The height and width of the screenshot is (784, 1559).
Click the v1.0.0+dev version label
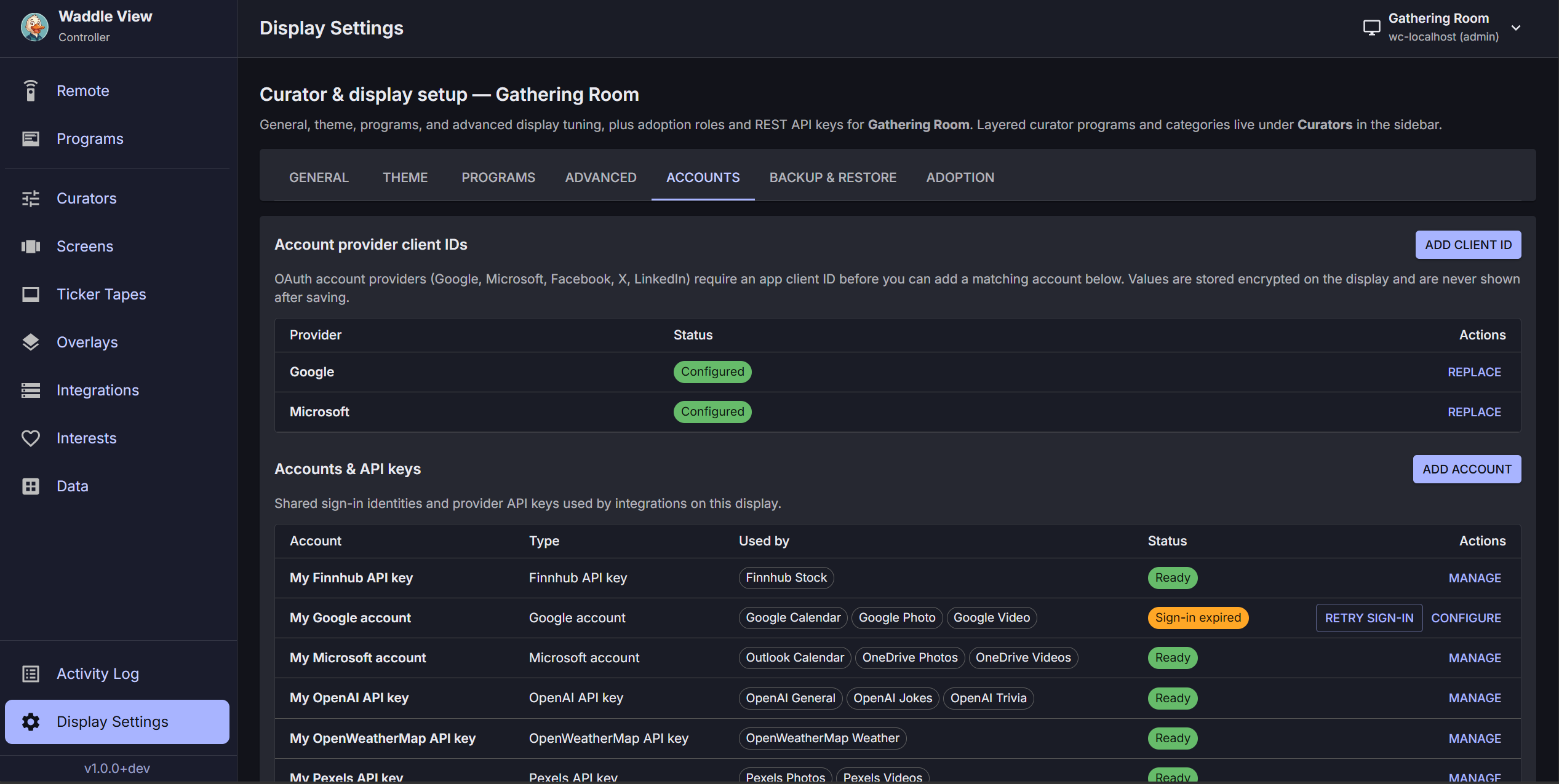(117, 769)
